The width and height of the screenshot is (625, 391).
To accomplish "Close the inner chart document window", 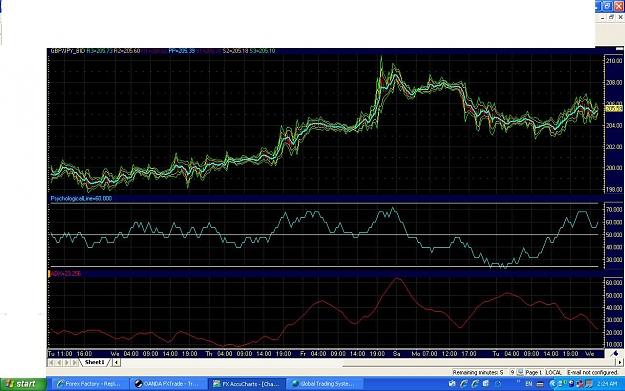I will pos(621,18).
